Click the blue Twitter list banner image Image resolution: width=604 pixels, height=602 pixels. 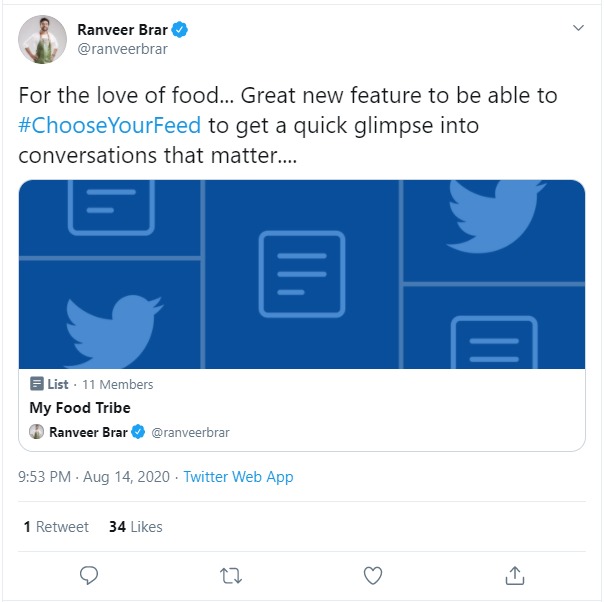[302, 274]
